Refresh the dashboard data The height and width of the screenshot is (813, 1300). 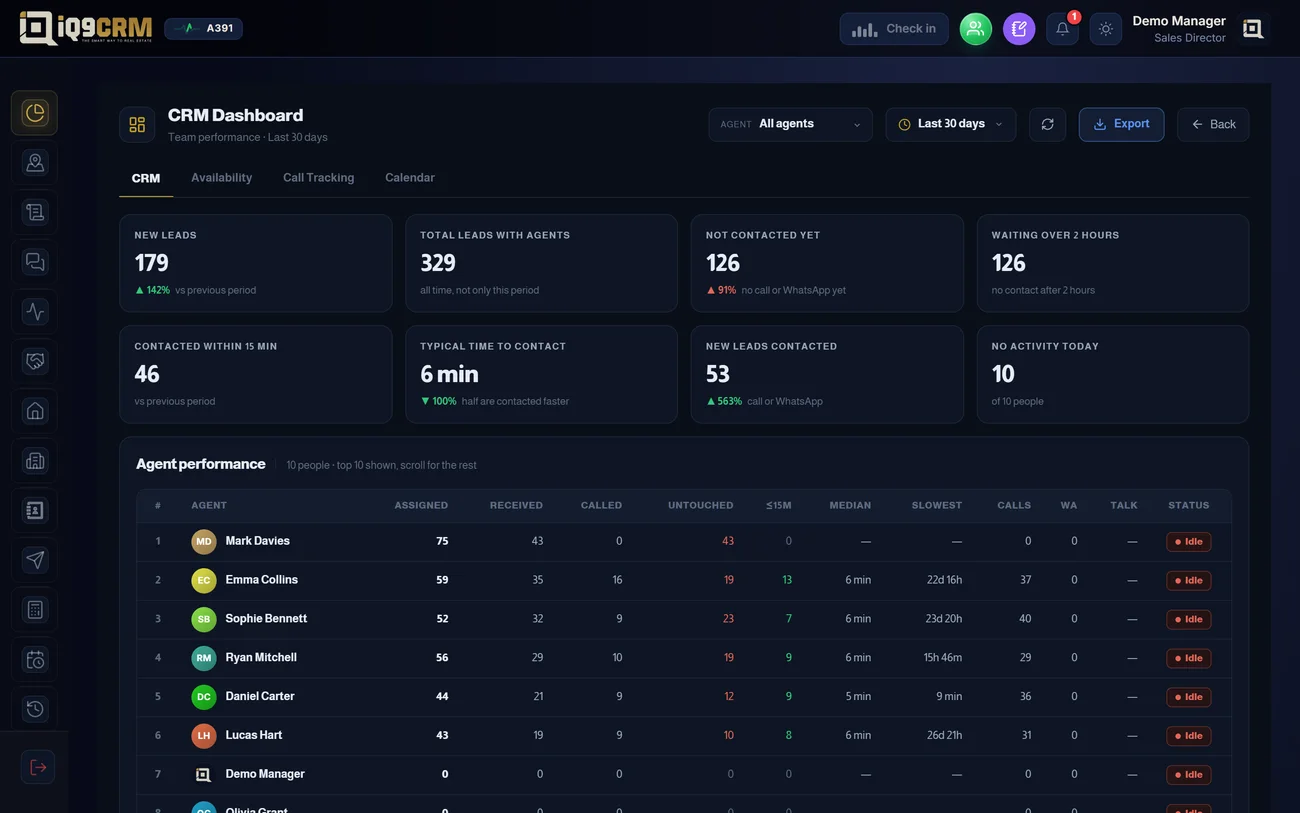1047,125
